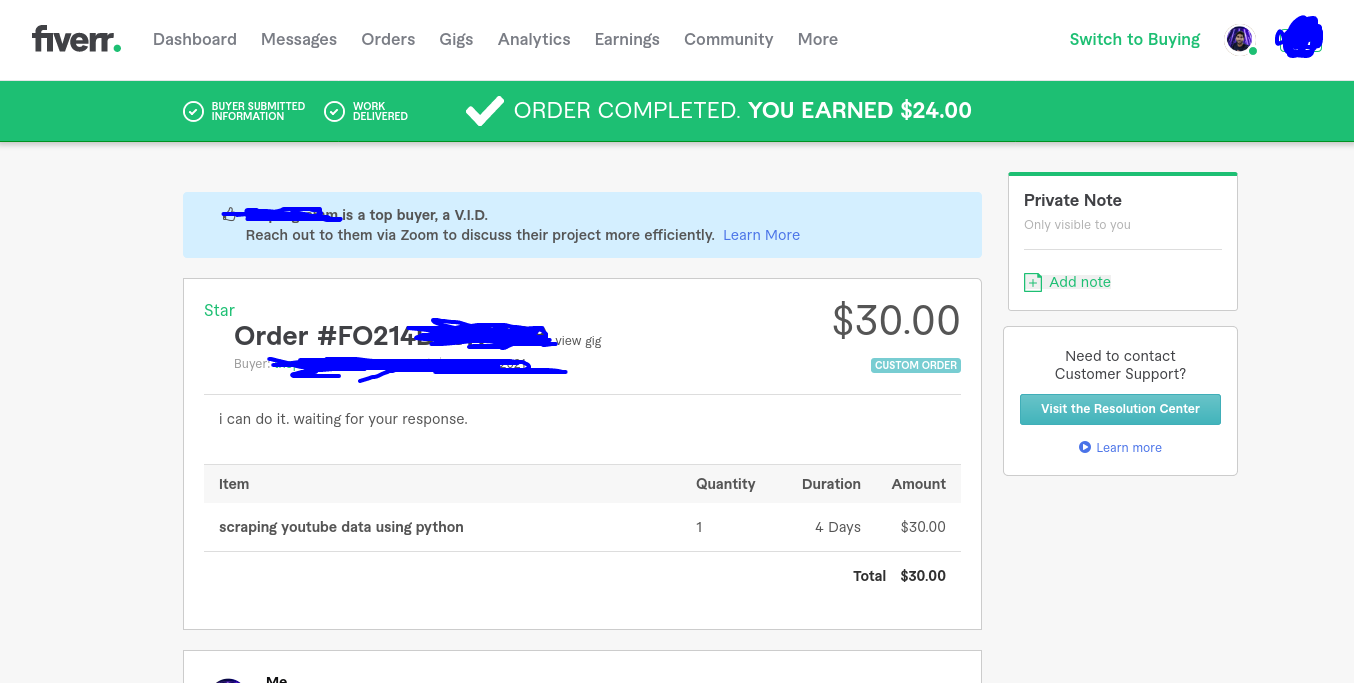Click the Add note plus icon
This screenshot has width=1354, height=683.
point(1033,283)
